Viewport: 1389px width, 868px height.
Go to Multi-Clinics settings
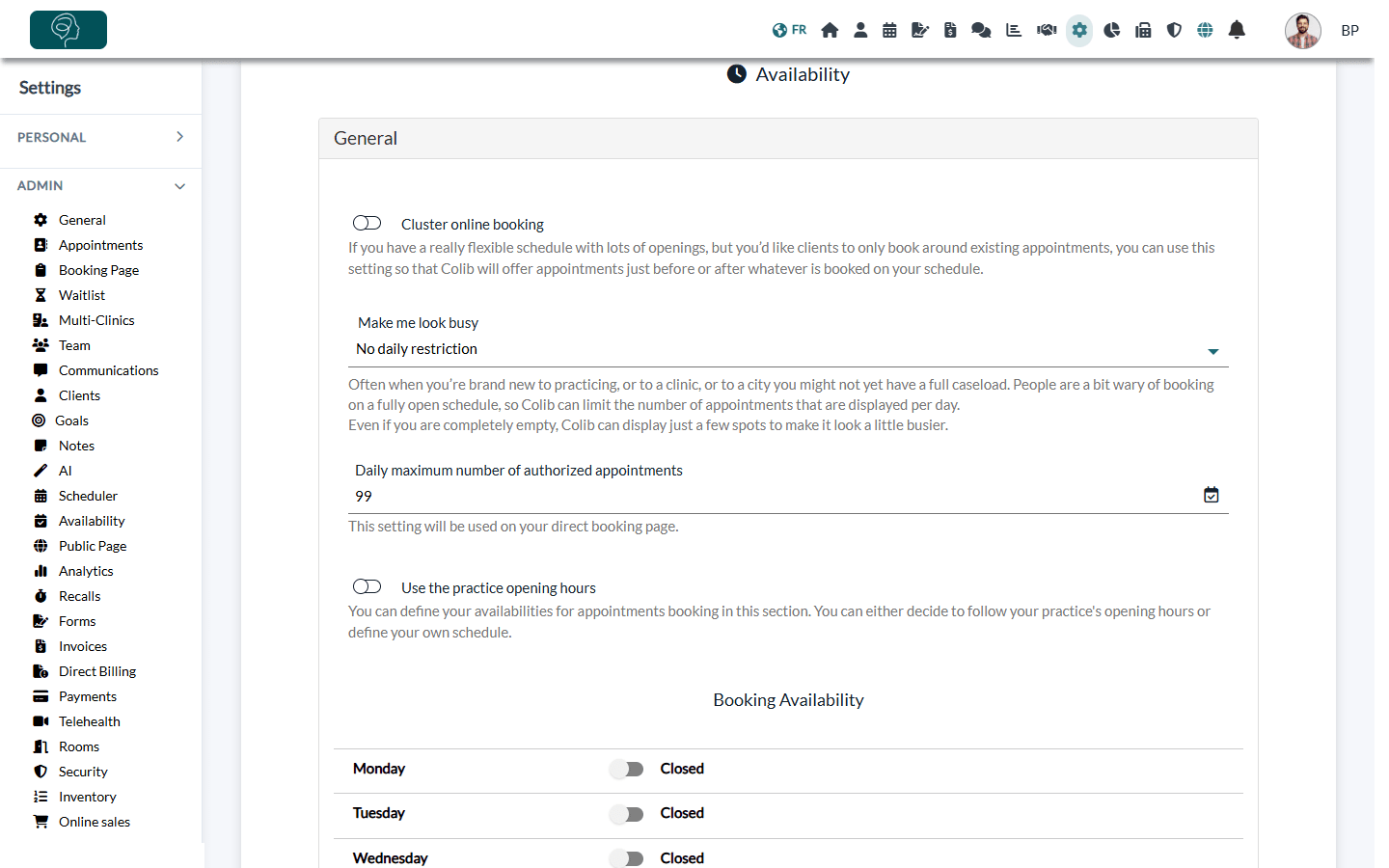coord(96,320)
